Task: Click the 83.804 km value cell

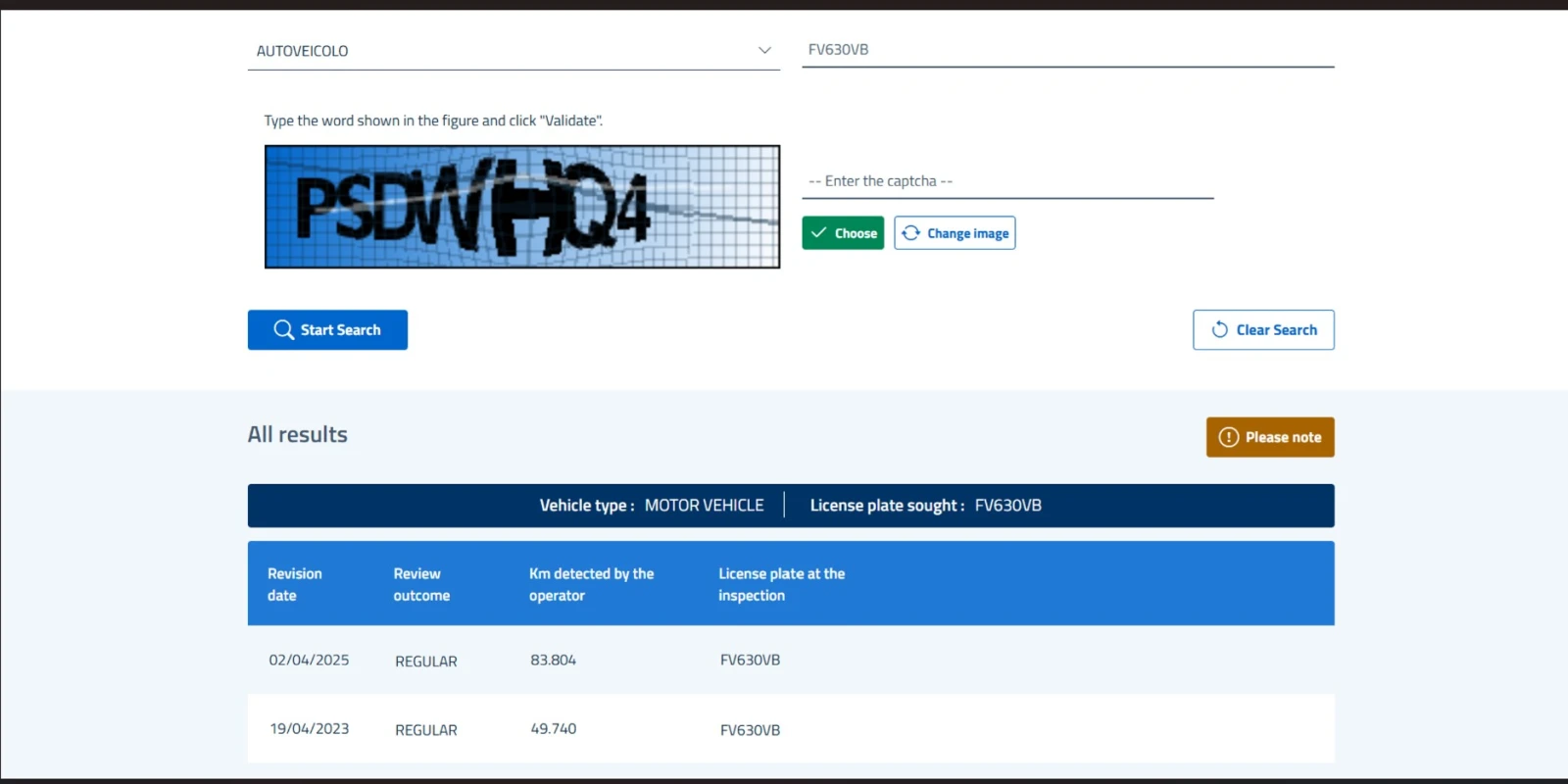Action: click(553, 661)
